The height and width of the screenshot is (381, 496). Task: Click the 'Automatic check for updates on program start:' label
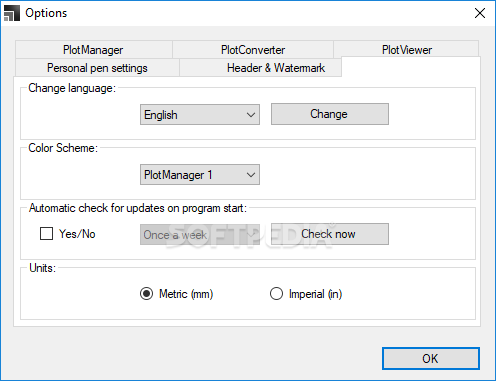[138, 208]
